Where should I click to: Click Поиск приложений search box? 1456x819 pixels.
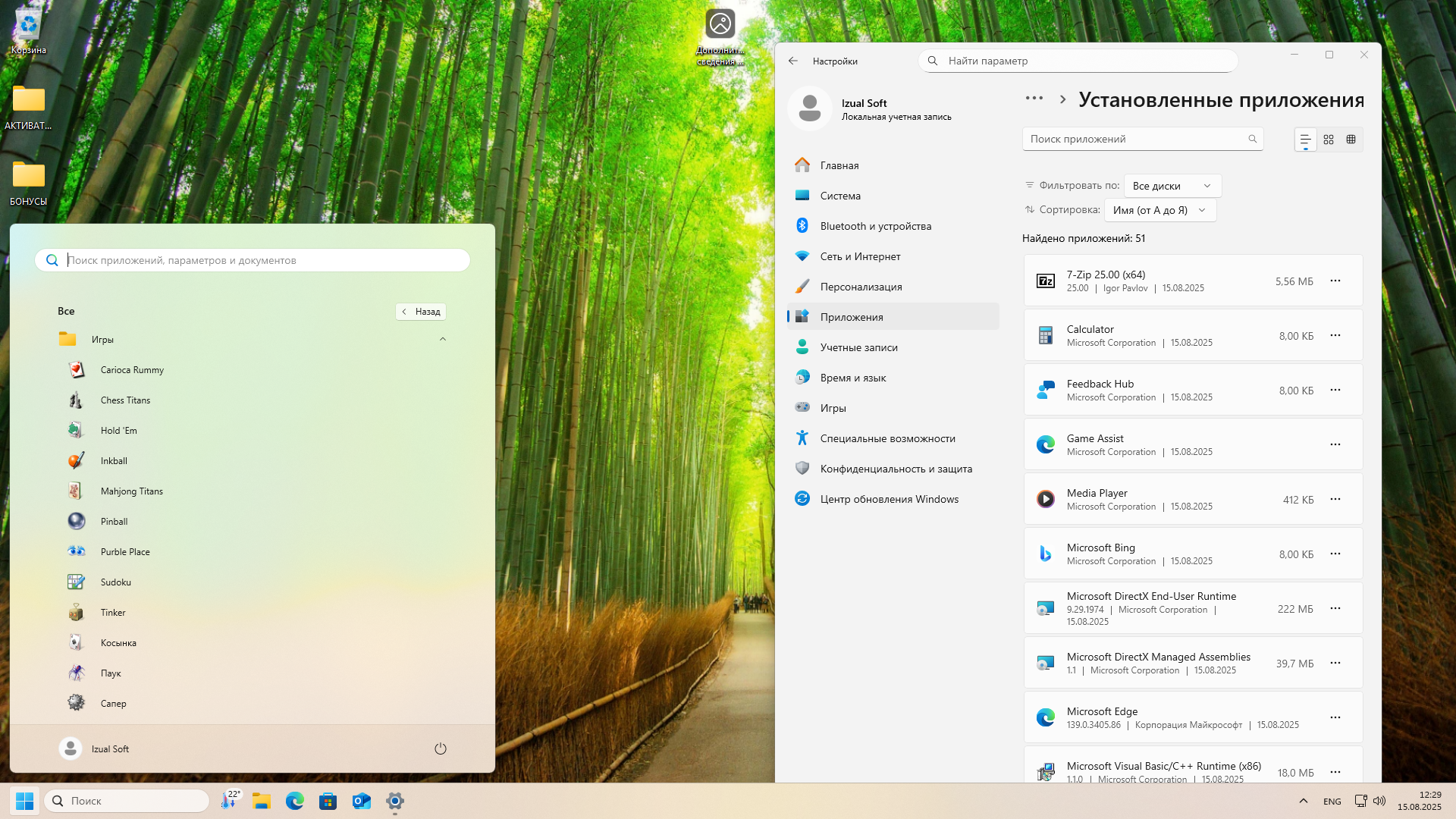click(1142, 139)
